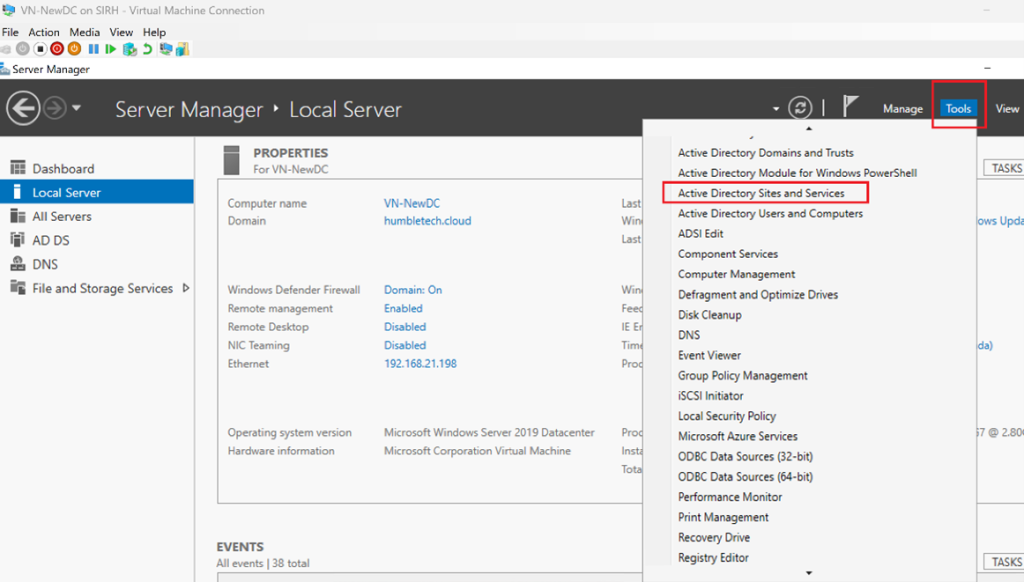Select Active Directory Sites and Services
The height and width of the screenshot is (582, 1024).
761,193
